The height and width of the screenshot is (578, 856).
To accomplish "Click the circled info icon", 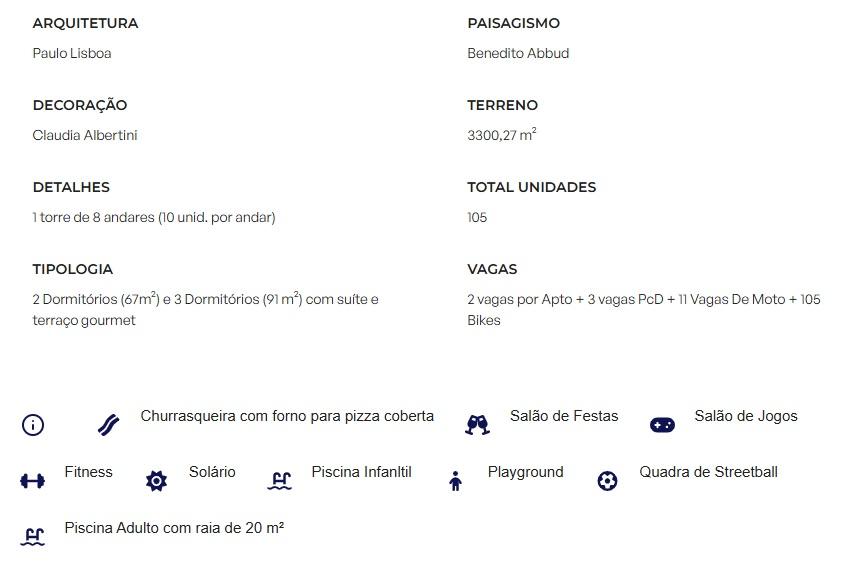I will point(33,425).
